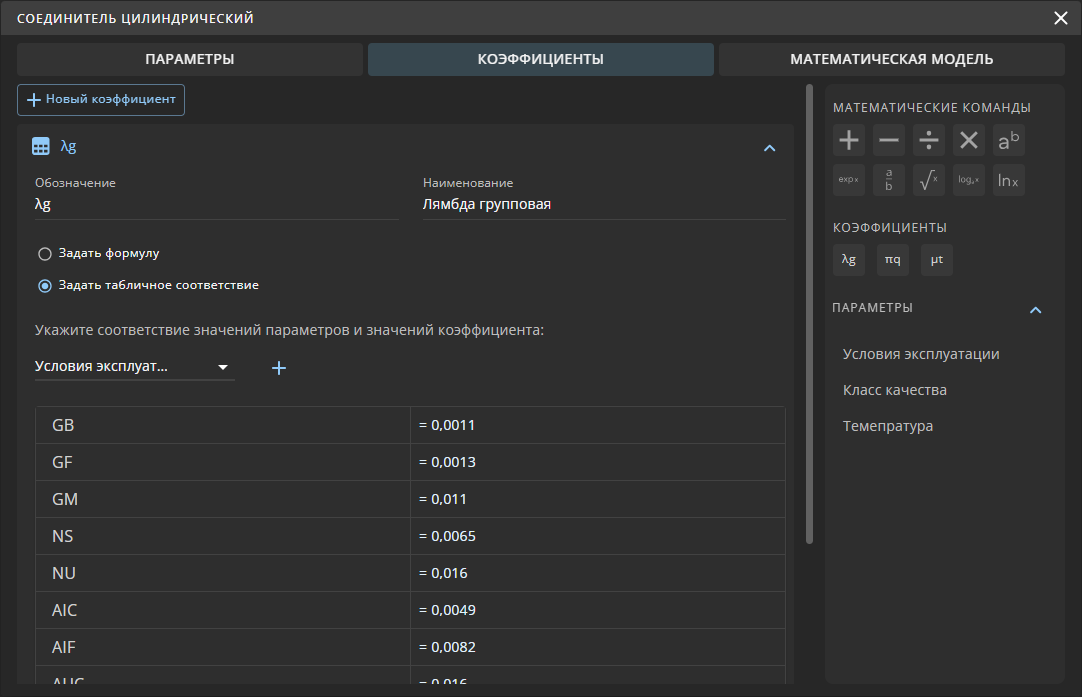Open the Условия эксплуат... dropdown
This screenshot has height=697, width=1082.
135,366
